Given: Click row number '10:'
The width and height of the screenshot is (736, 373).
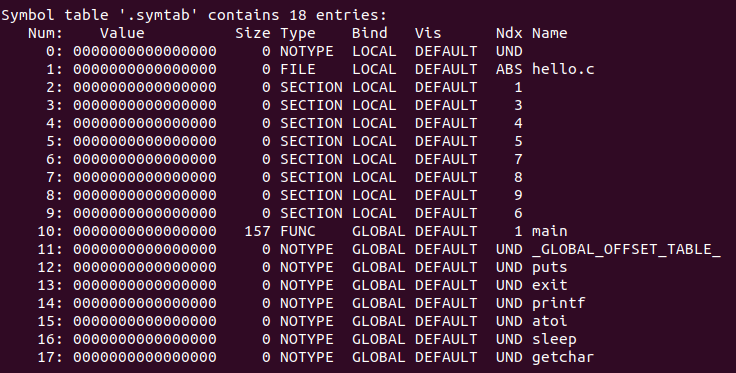Looking at the screenshot, I should 50,231.
